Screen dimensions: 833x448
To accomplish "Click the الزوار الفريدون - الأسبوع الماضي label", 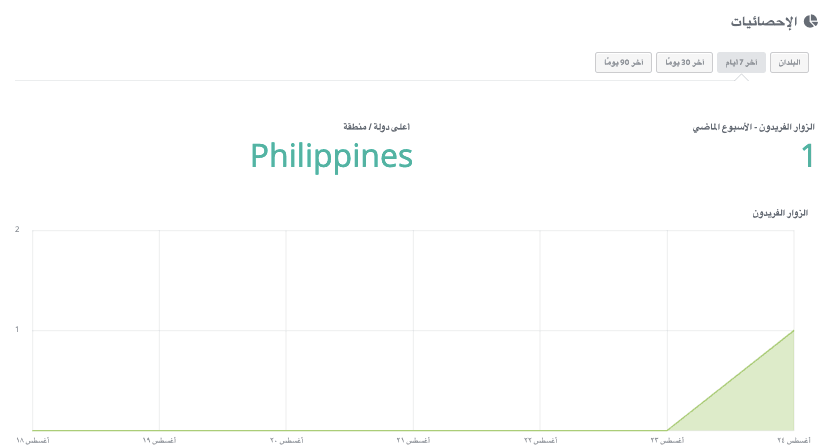I will pyautogui.click(x=753, y=128).
